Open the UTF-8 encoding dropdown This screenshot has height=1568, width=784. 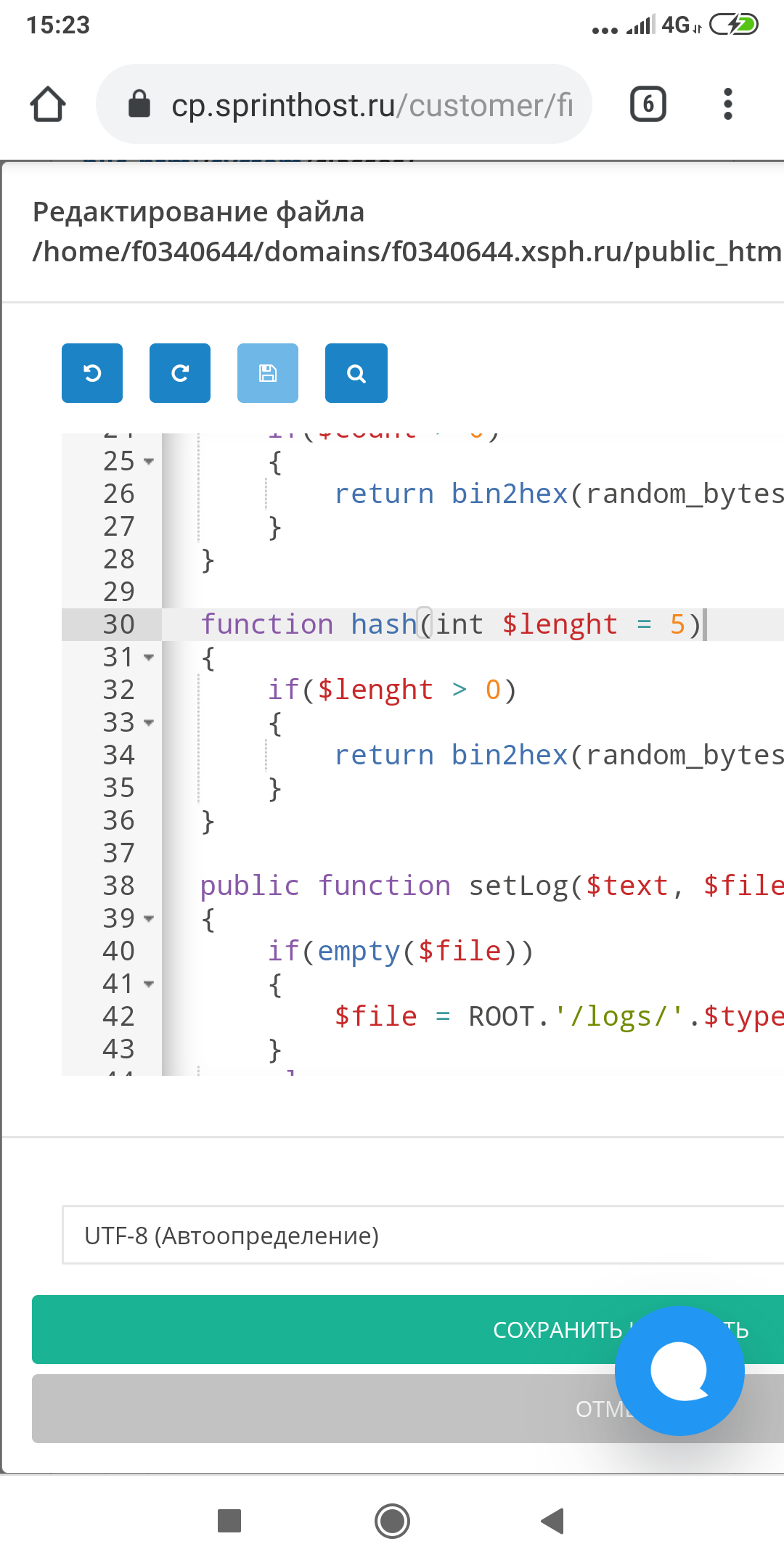[421, 1236]
